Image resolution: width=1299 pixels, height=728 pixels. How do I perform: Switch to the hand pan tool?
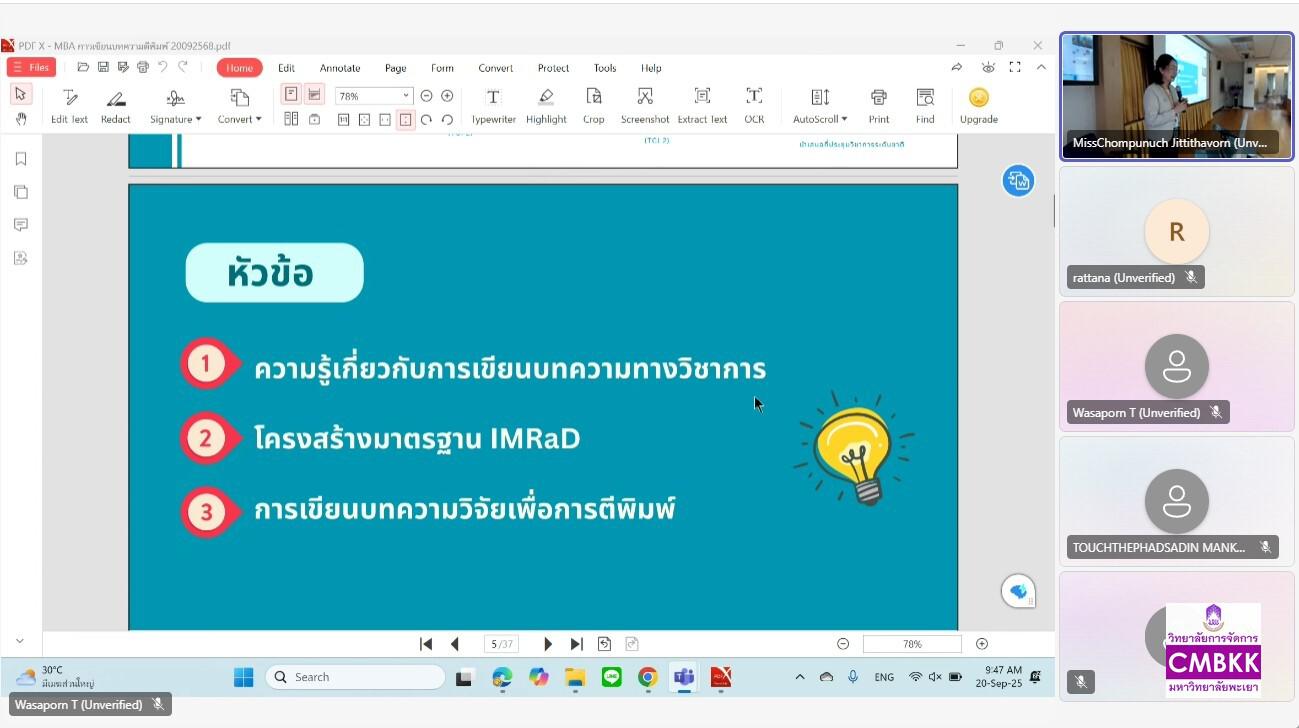[21, 119]
